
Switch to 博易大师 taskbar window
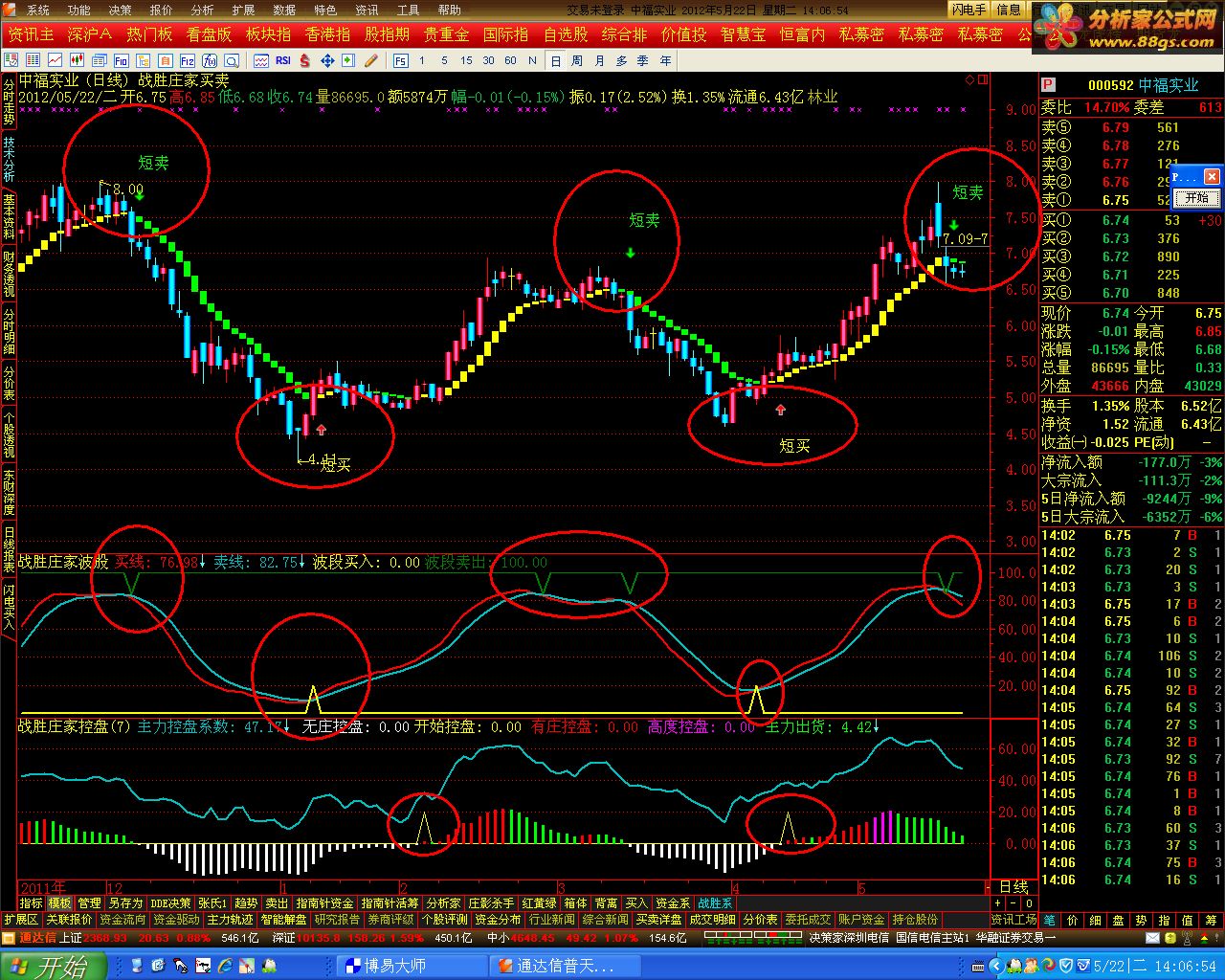[412, 966]
